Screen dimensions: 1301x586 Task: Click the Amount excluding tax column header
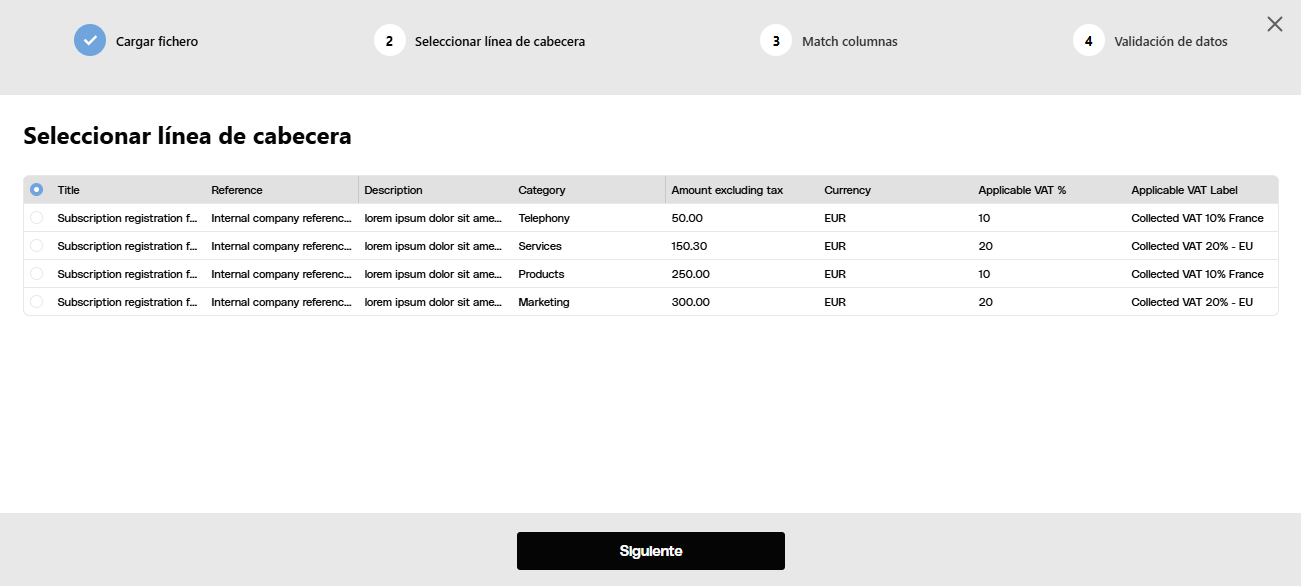(x=727, y=190)
